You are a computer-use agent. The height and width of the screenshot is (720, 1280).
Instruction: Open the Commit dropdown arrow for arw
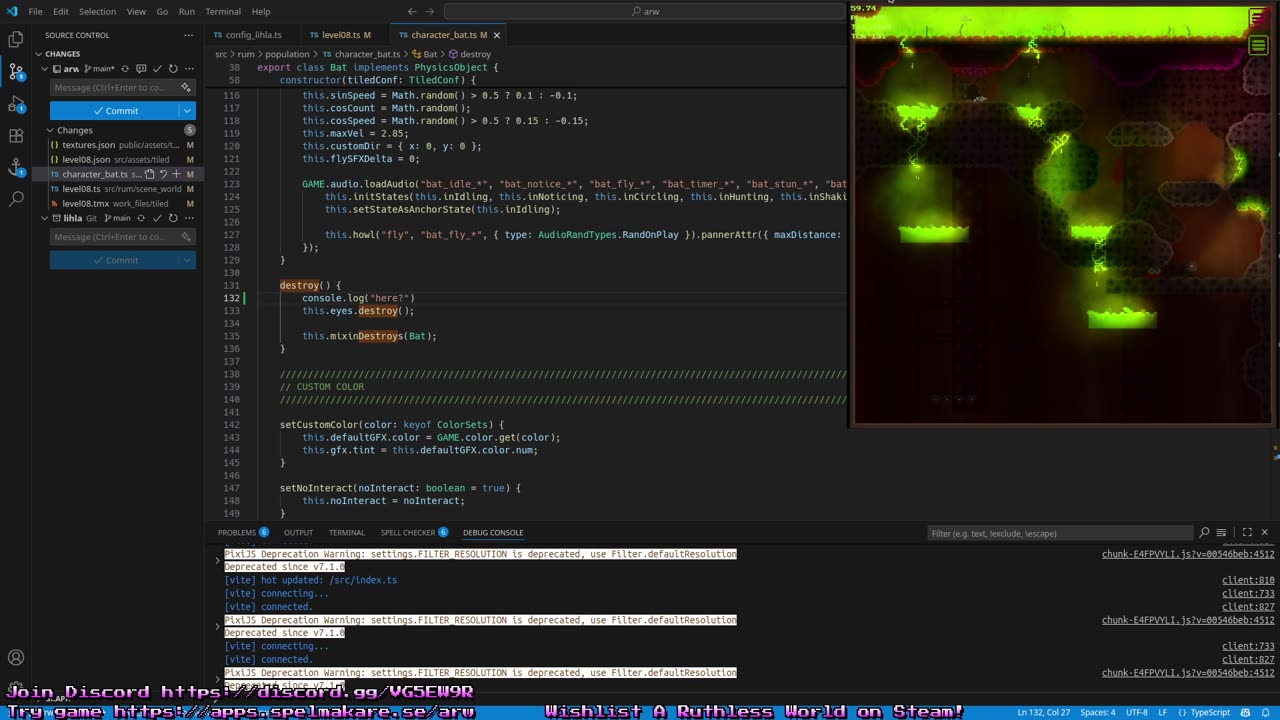(x=186, y=111)
